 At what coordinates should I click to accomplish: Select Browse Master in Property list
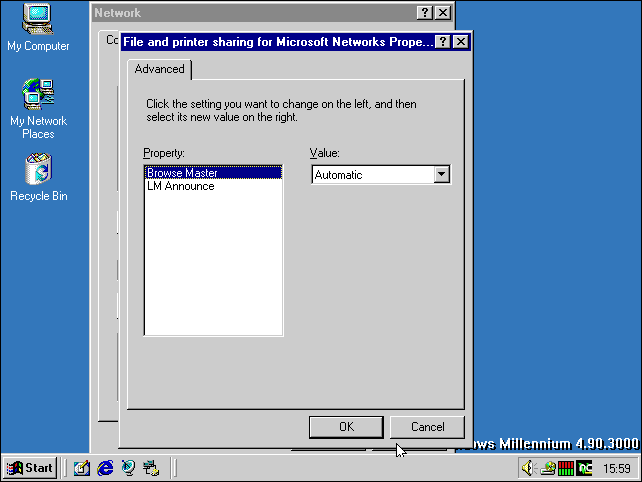(x=213, y=173)
